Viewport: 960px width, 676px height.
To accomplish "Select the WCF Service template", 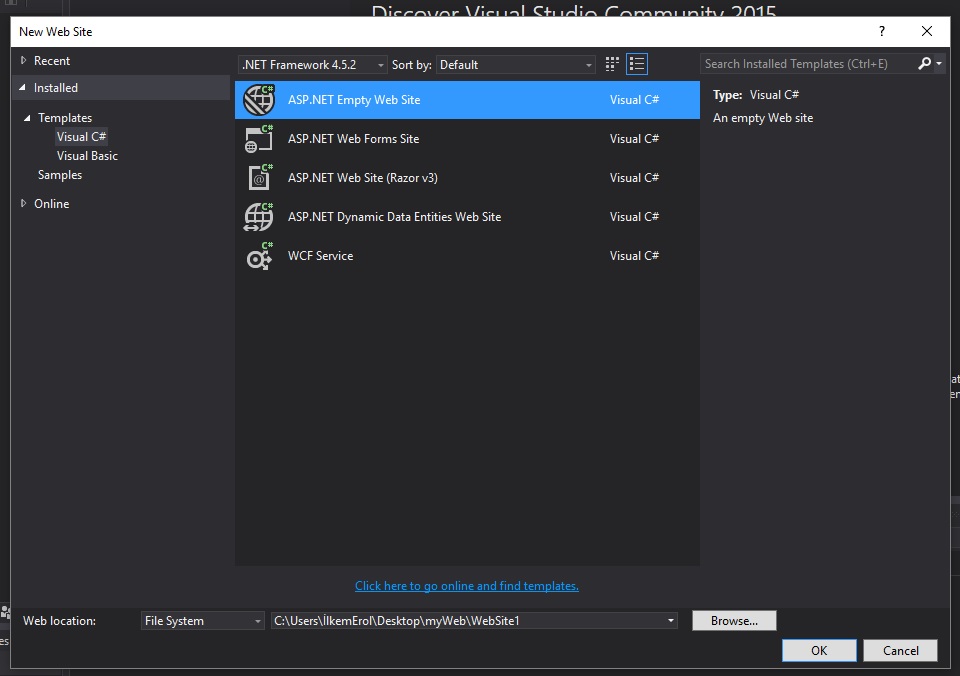I will pos(467,256).
